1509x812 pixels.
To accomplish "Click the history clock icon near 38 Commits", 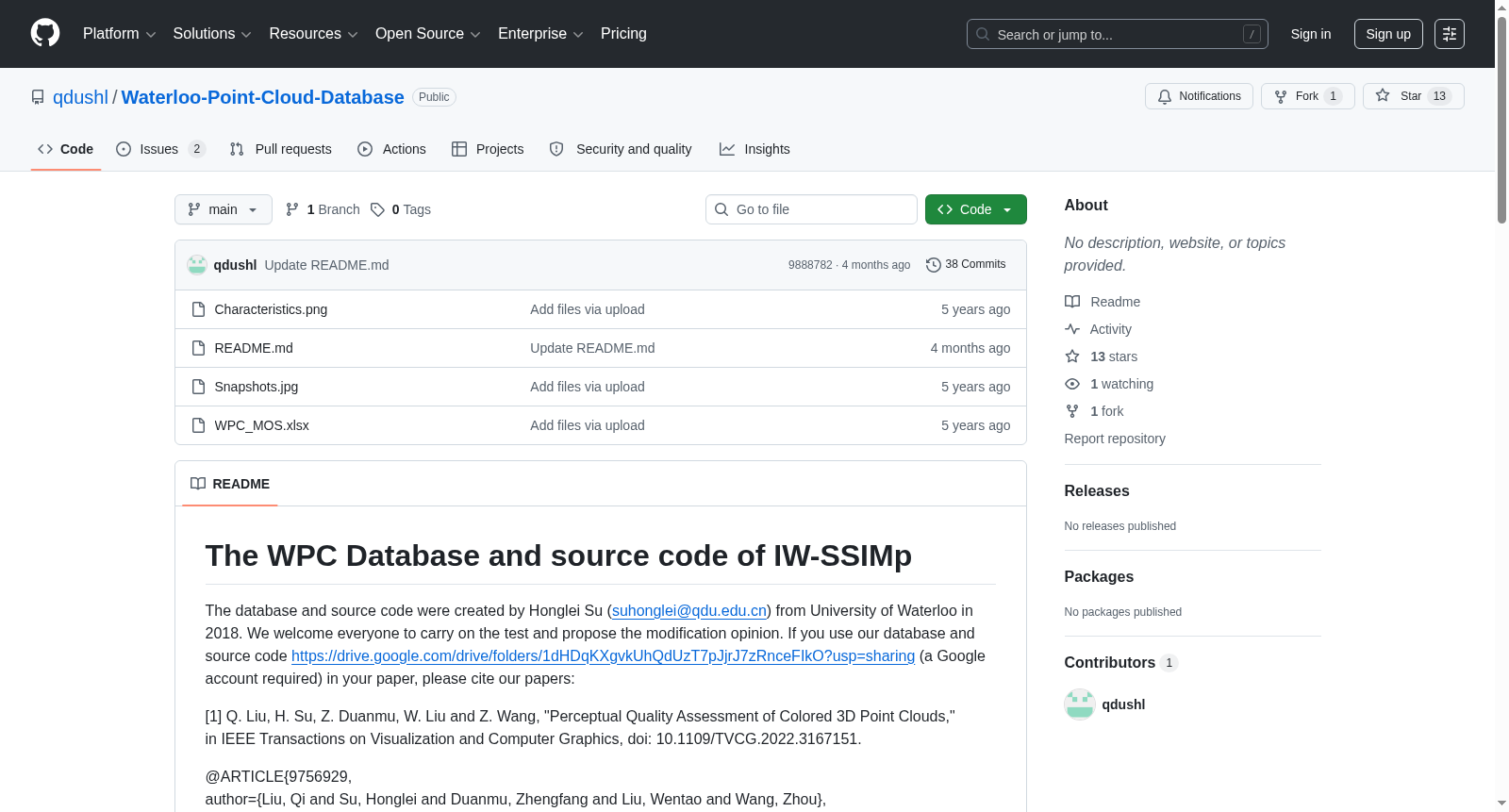I will (x=934, y=265).
